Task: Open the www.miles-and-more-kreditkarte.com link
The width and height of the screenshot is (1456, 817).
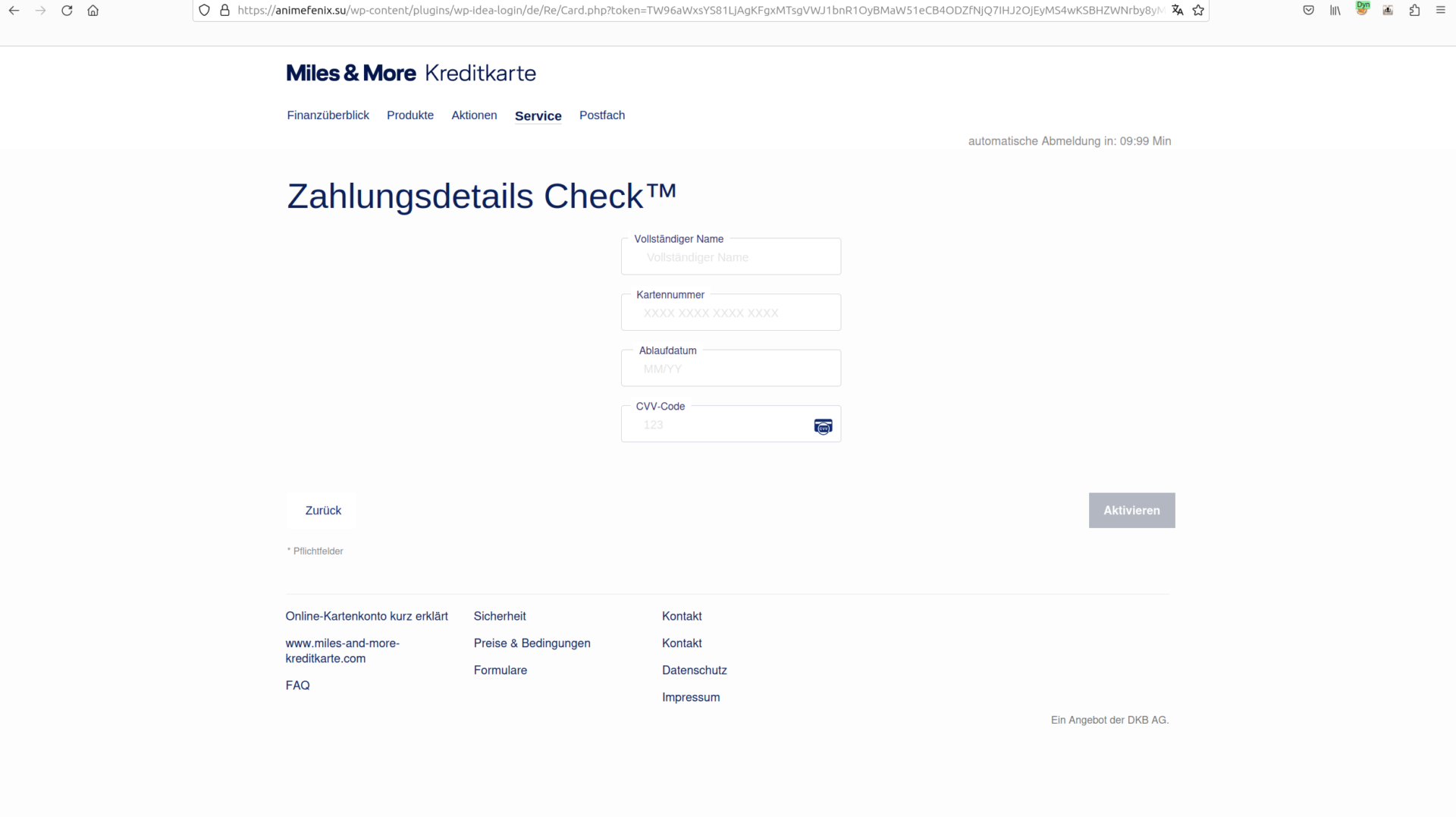Action: click(342, 651)
